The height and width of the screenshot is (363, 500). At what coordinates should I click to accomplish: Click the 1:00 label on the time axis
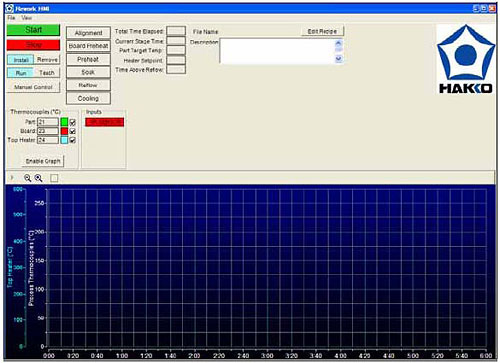122,356
